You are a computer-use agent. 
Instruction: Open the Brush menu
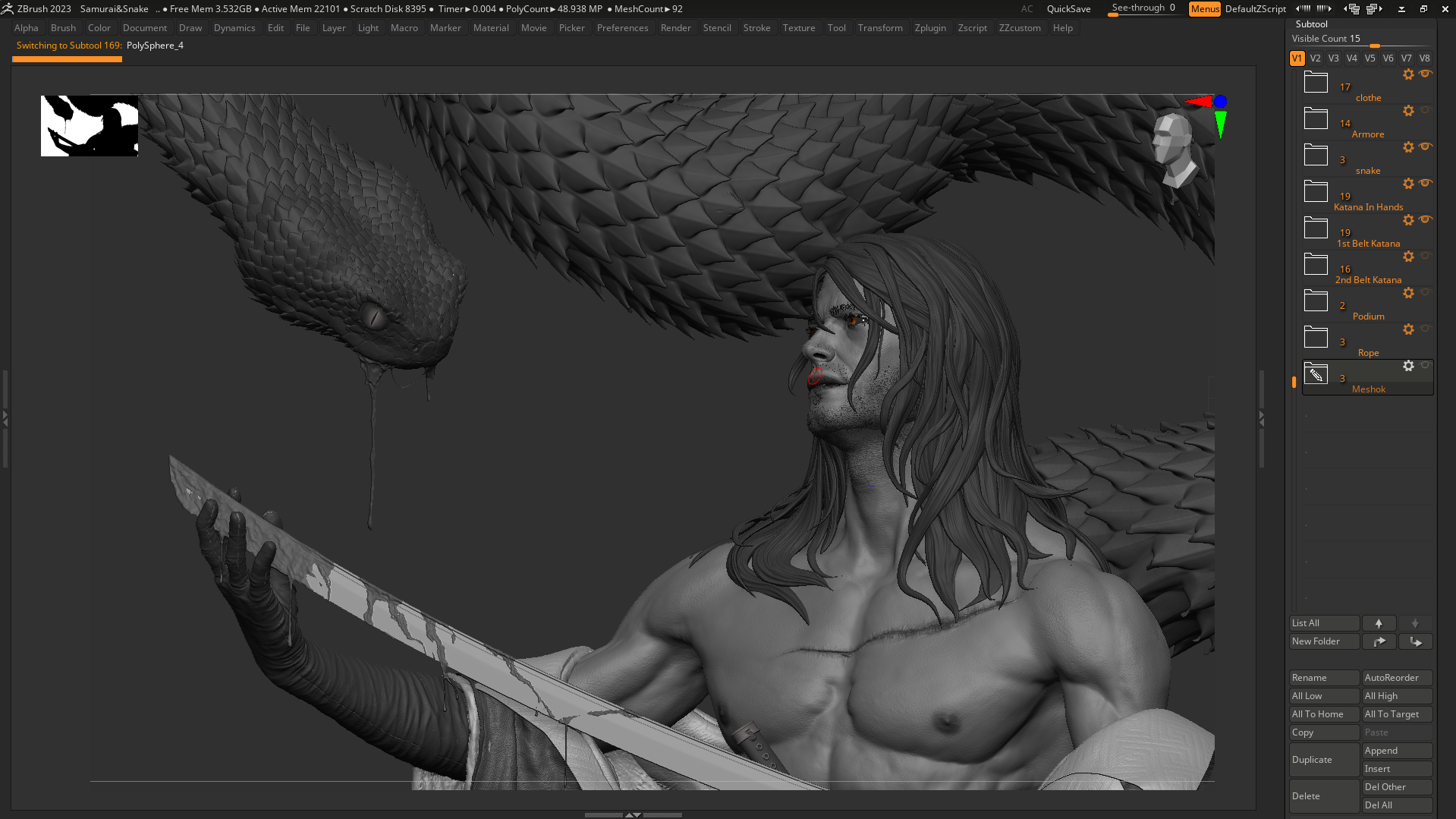coord(63,28)
